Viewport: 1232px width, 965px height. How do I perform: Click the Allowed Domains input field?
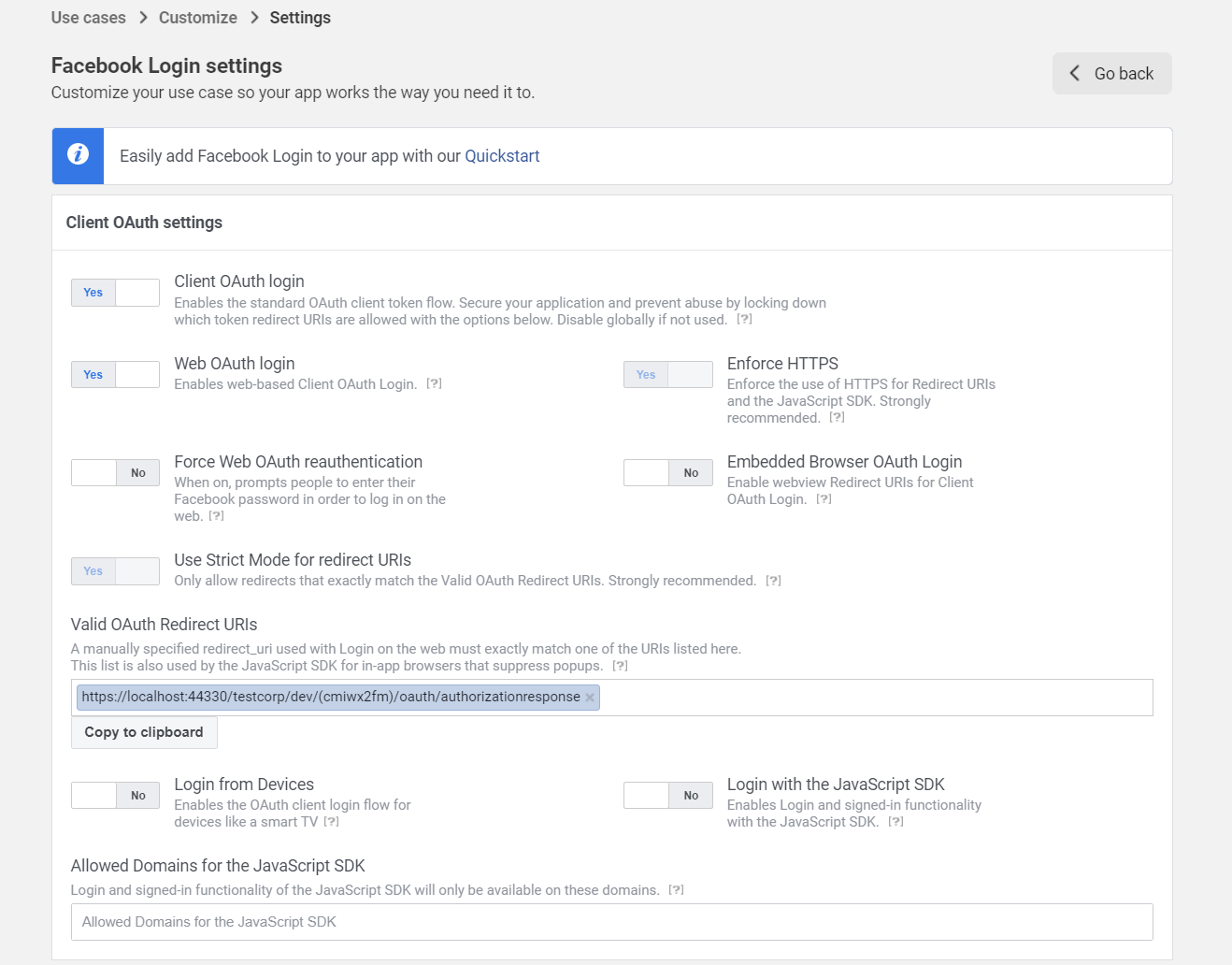click(611, 922)
